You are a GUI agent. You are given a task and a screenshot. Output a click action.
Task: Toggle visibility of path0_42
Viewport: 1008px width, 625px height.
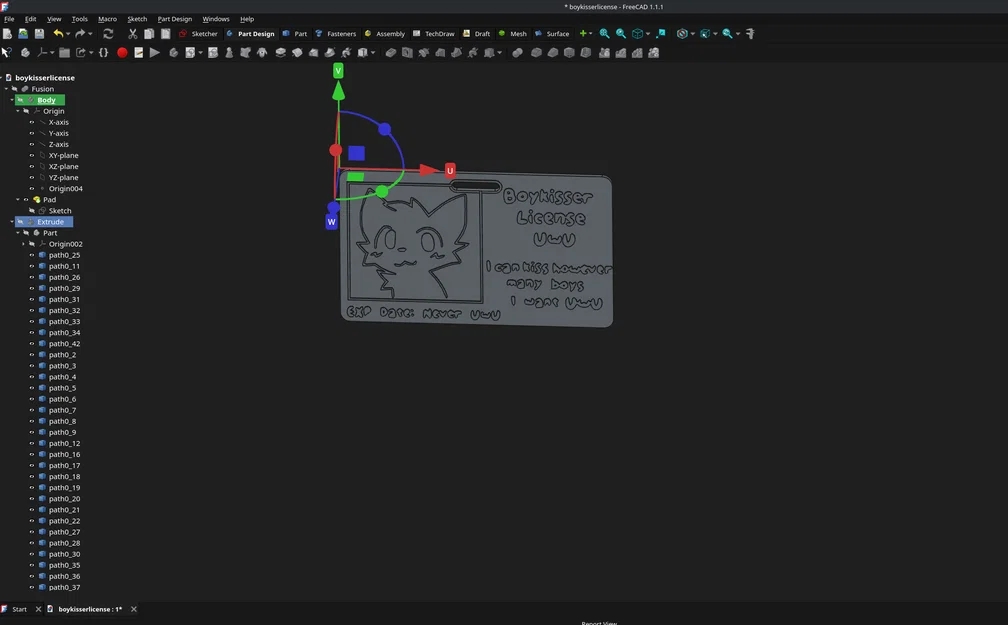pyautogui.click(x=32, y=344)
